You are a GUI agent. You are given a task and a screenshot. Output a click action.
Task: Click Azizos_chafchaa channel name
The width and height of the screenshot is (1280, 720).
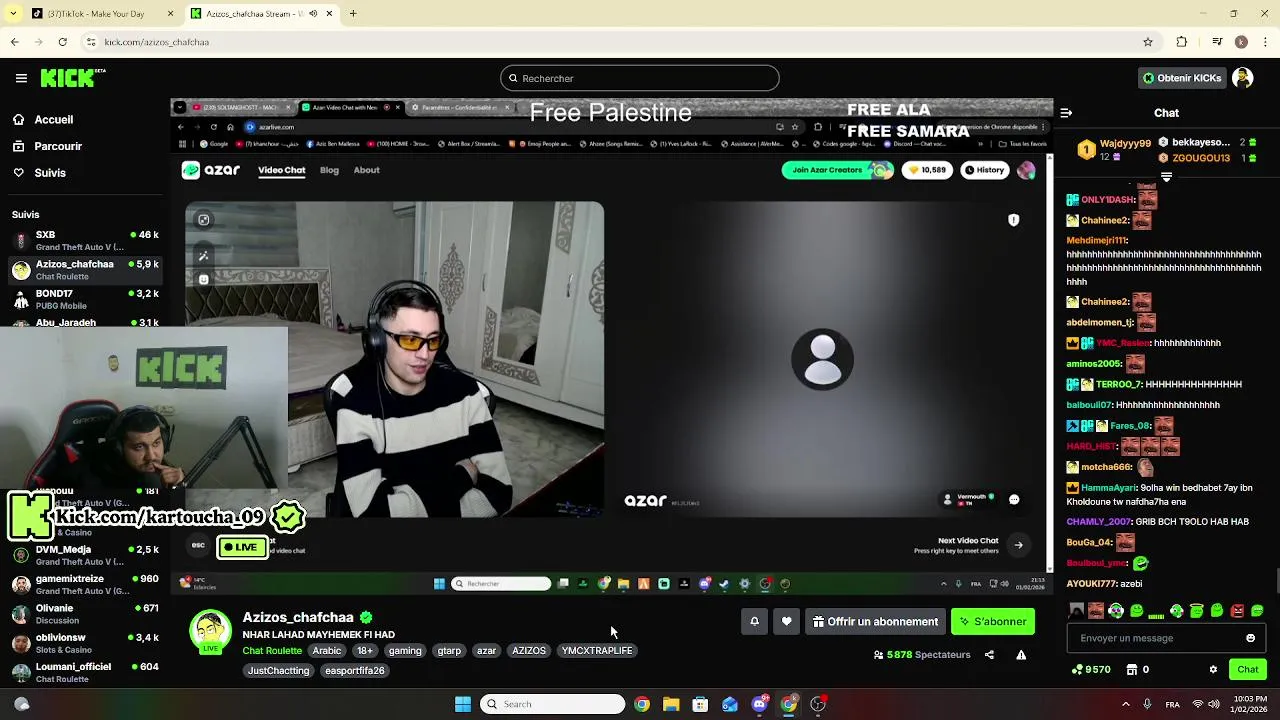point(298,617)
